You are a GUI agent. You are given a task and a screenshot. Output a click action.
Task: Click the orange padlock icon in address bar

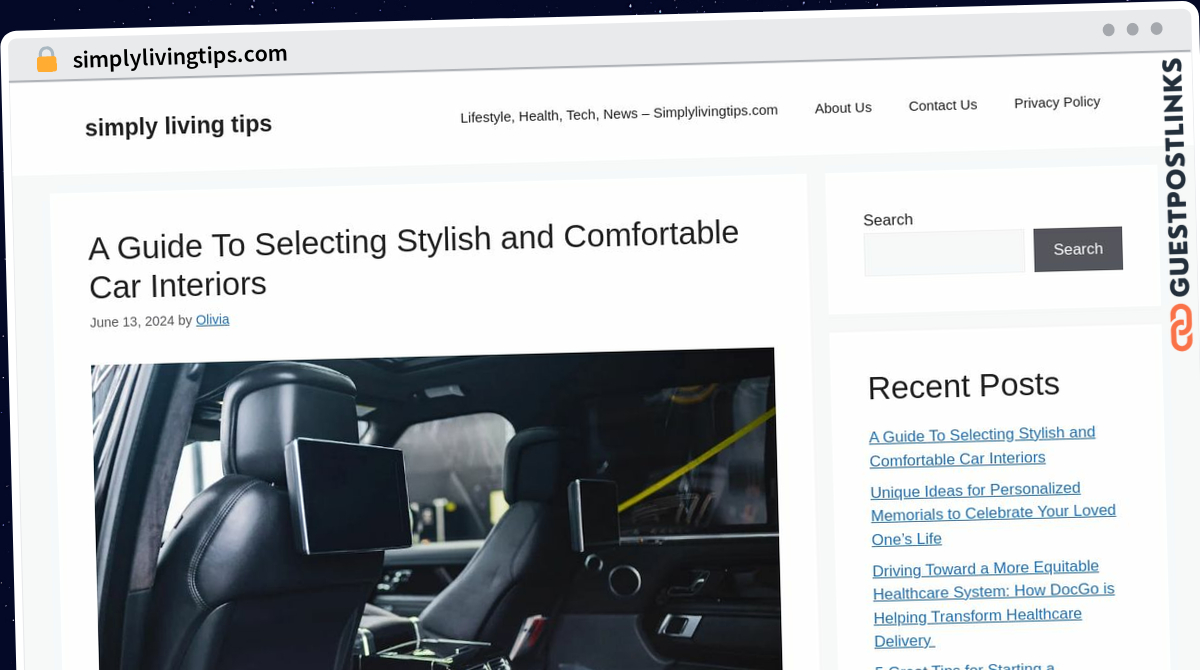point(47,60)
